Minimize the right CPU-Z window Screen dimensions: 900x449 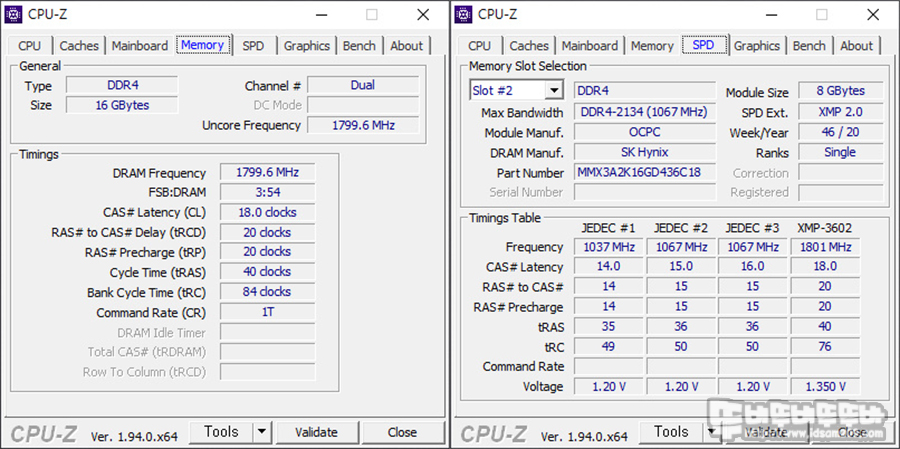pos(770,15)
